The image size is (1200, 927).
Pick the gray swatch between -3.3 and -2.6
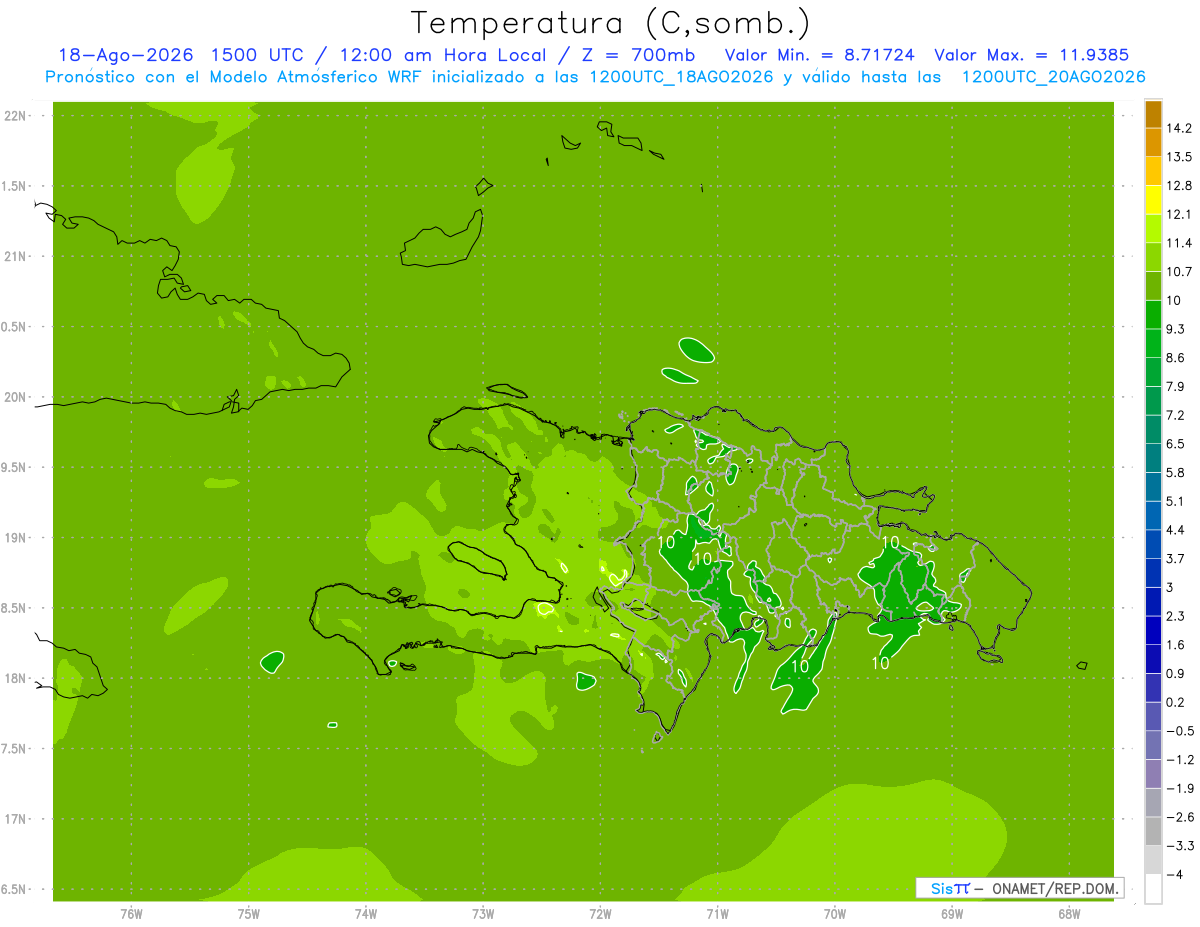click(x=1153, y=831)
